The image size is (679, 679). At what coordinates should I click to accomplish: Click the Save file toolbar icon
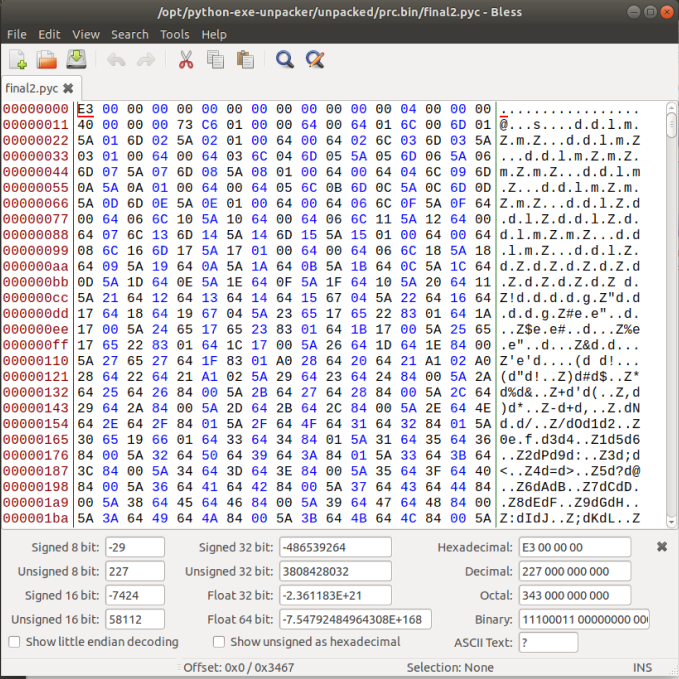tap(75, 60)
